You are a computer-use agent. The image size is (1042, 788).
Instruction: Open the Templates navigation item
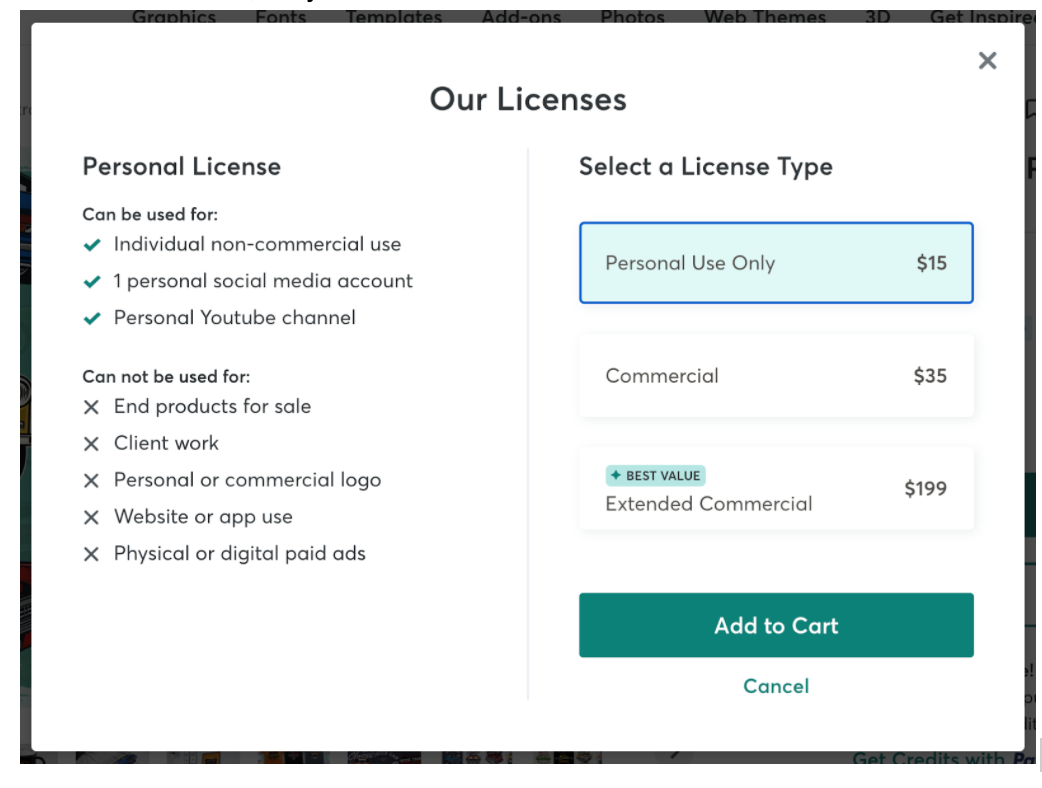pyautogui.click(x=394, y=17)
